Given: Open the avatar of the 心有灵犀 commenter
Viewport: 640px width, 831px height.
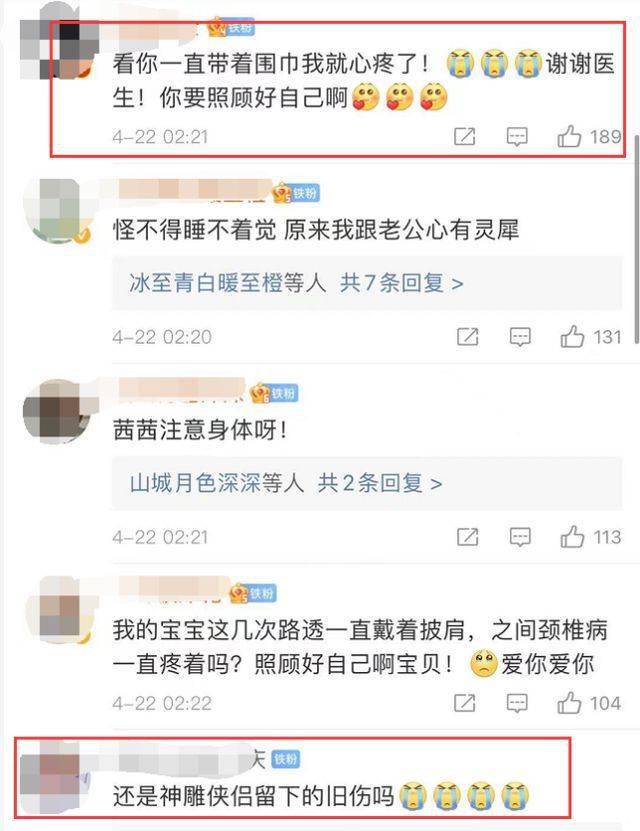Looking at the screenshot, I should click(57, 211).
